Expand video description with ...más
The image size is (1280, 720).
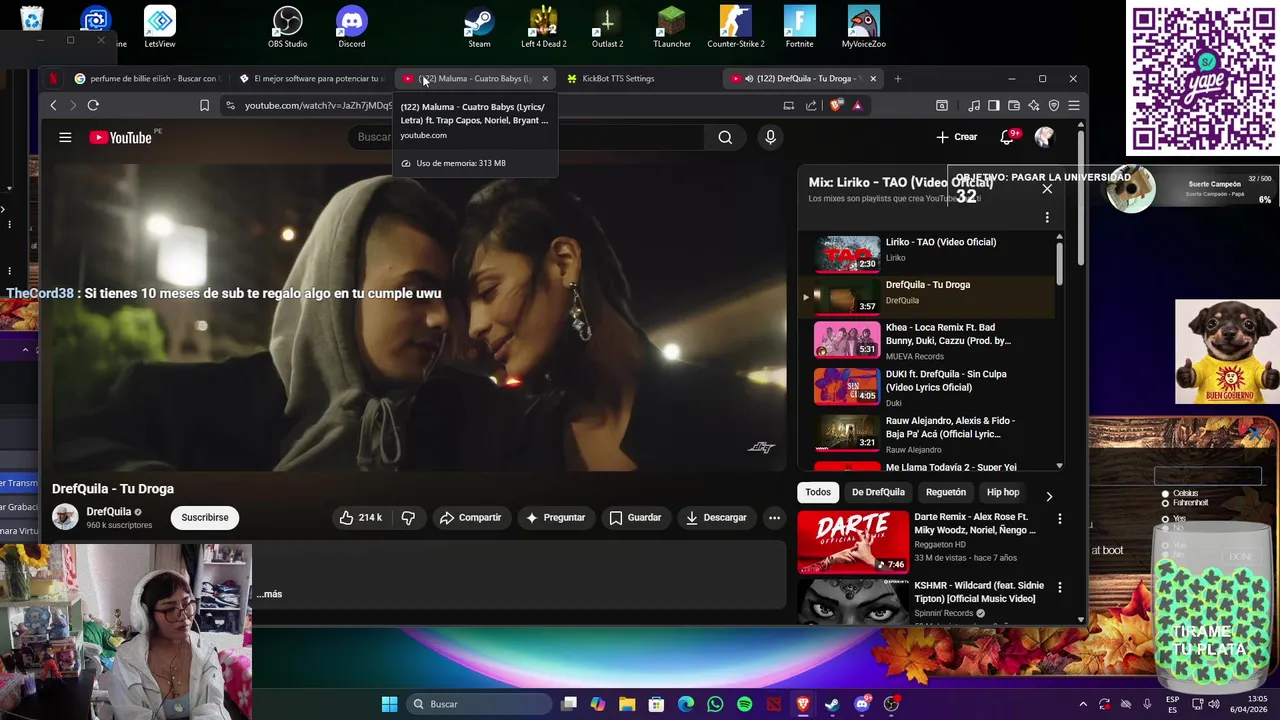(269, 594)
